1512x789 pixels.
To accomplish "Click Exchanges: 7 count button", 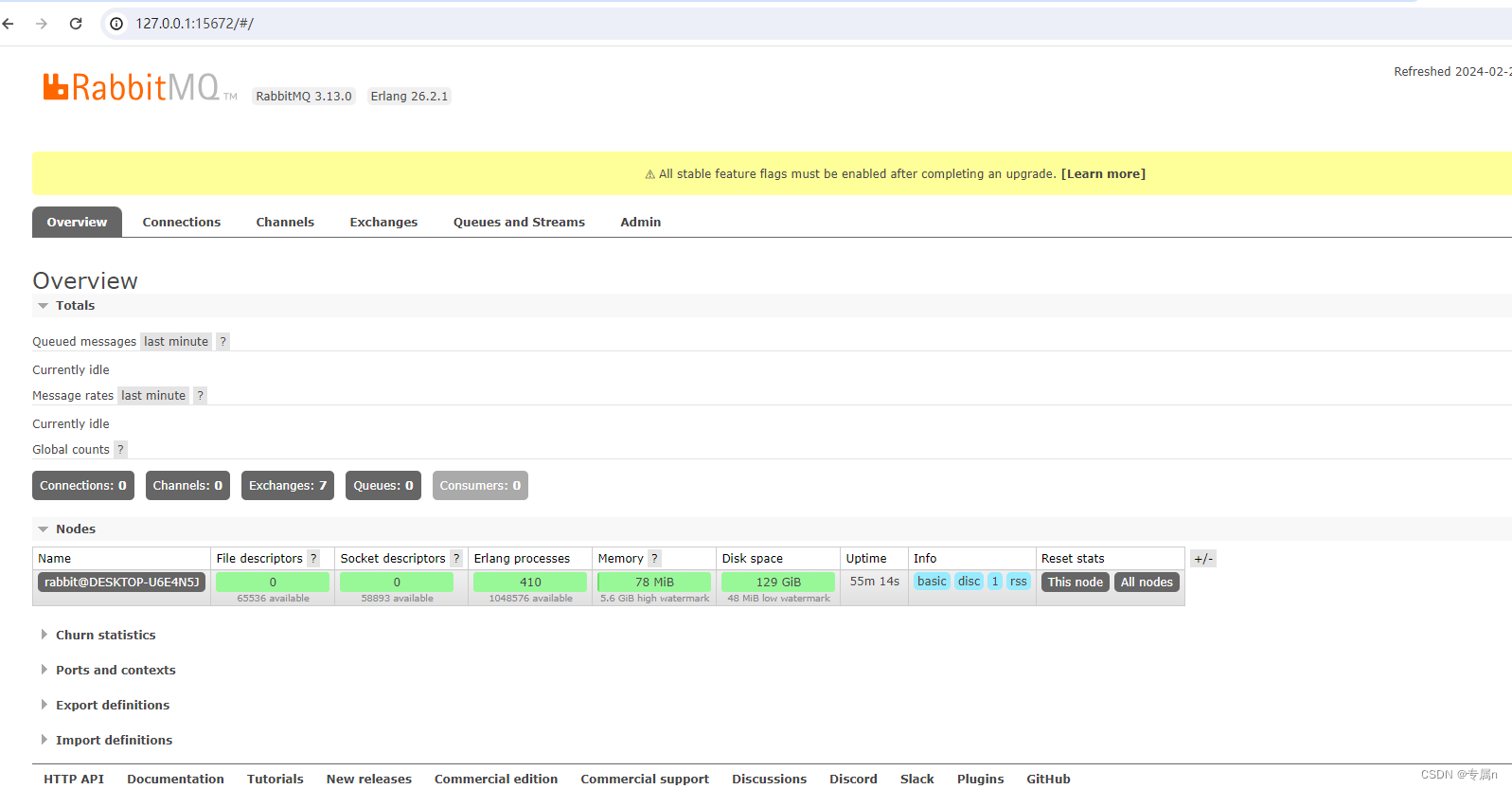I will point(288,486).
